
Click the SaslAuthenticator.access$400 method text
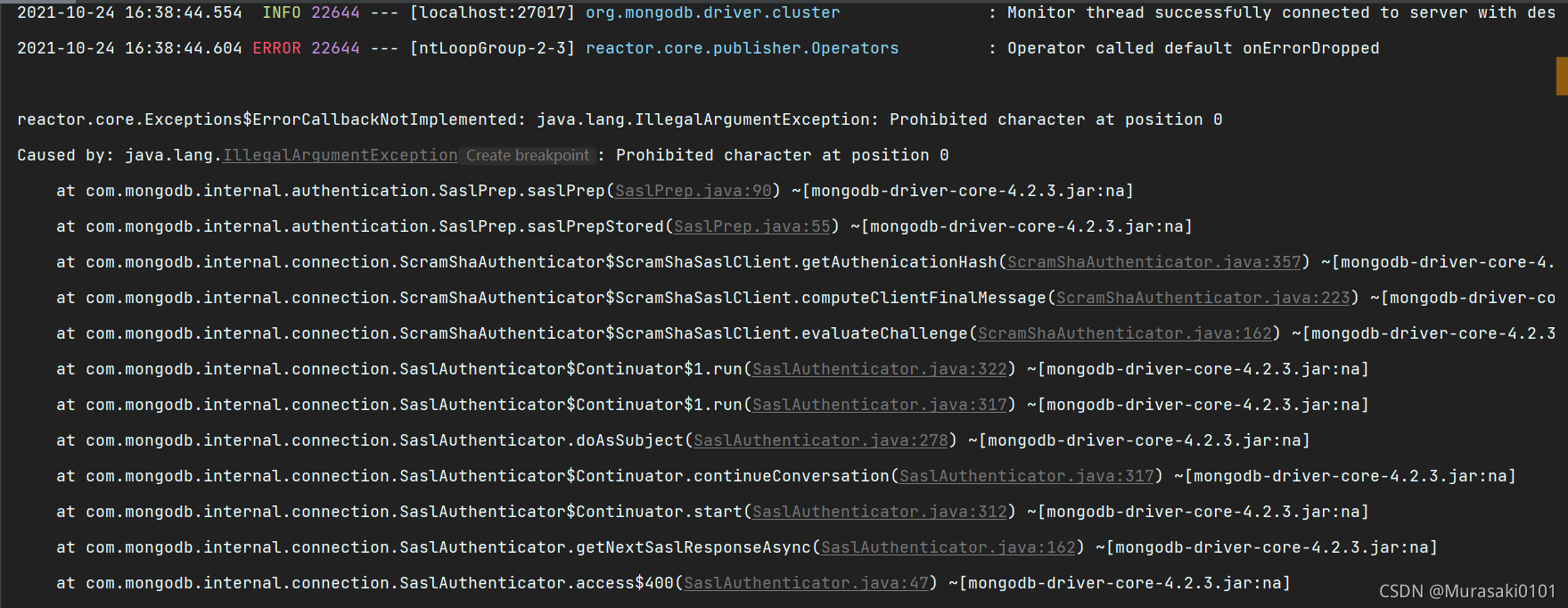point(537,583)
